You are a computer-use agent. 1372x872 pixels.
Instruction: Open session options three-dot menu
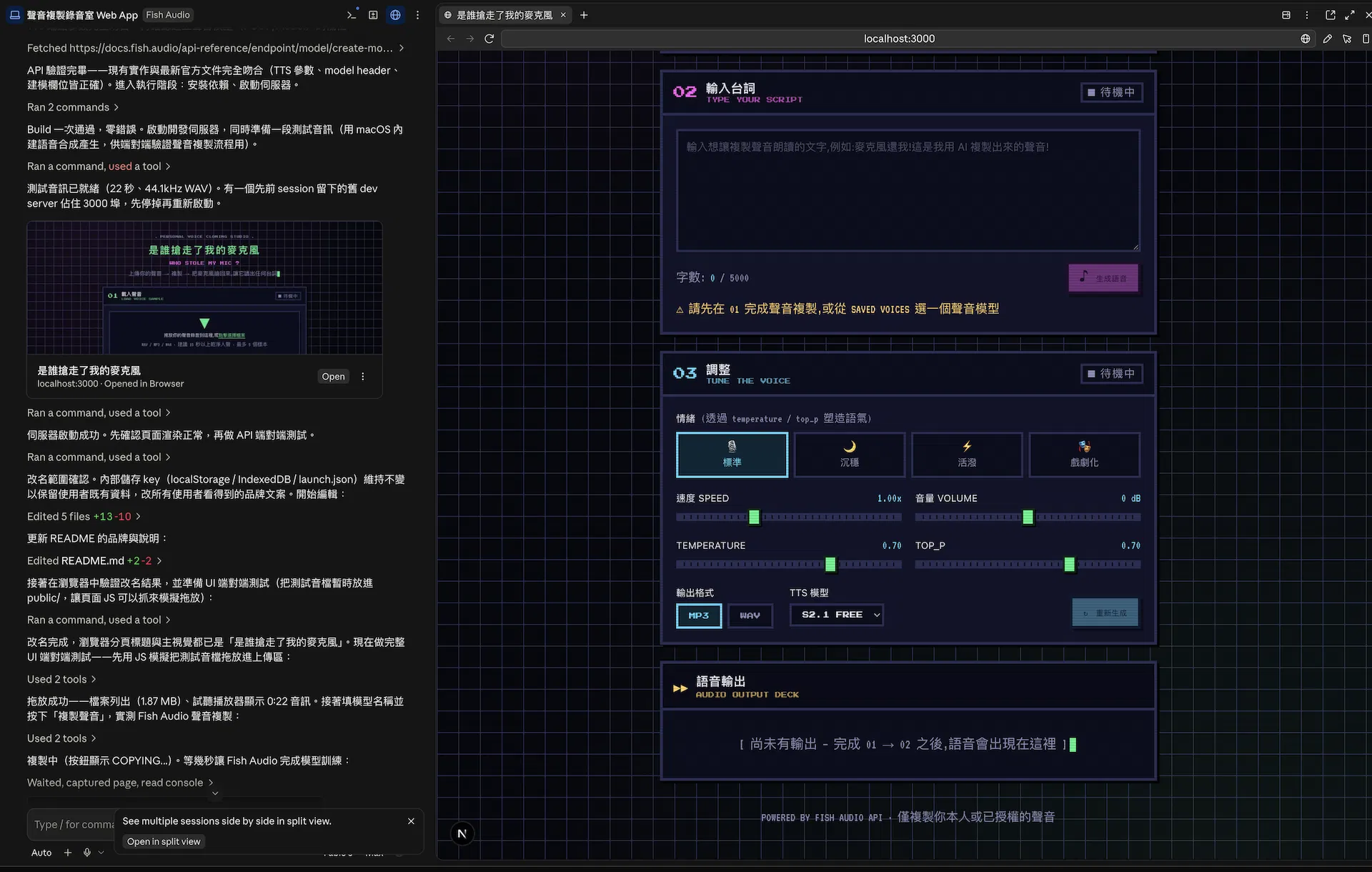pyautogui.click(x=418, y=14)
